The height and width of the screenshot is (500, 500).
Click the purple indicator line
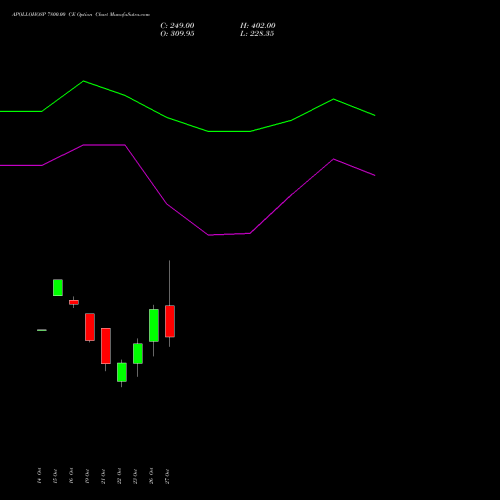point(187,219)
